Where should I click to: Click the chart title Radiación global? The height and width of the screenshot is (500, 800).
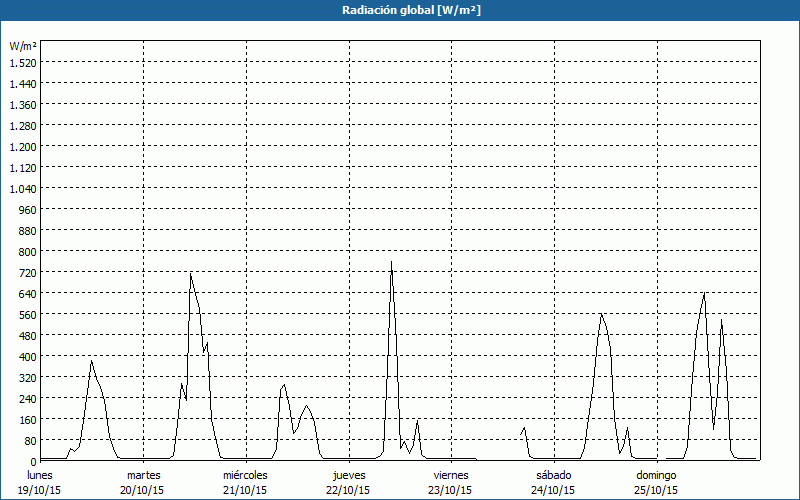[399, 10]
